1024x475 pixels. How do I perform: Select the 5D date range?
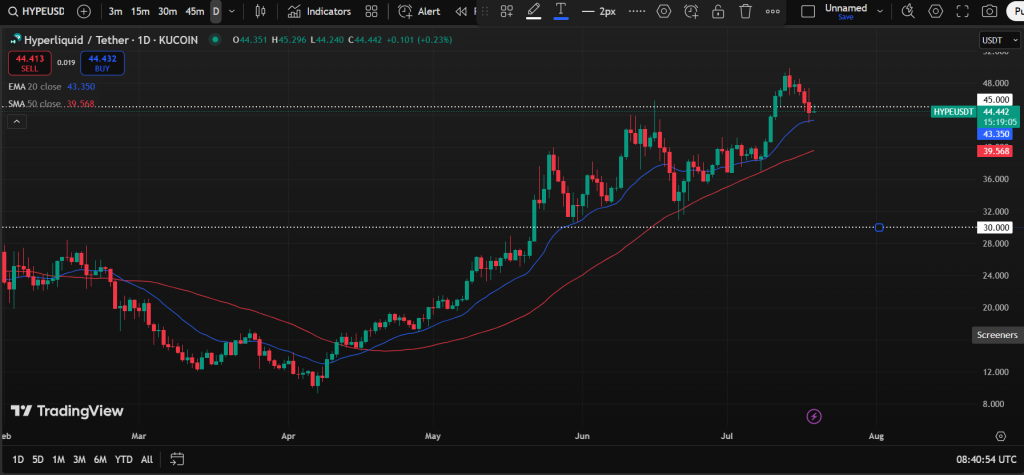click(x=38, y=459)
